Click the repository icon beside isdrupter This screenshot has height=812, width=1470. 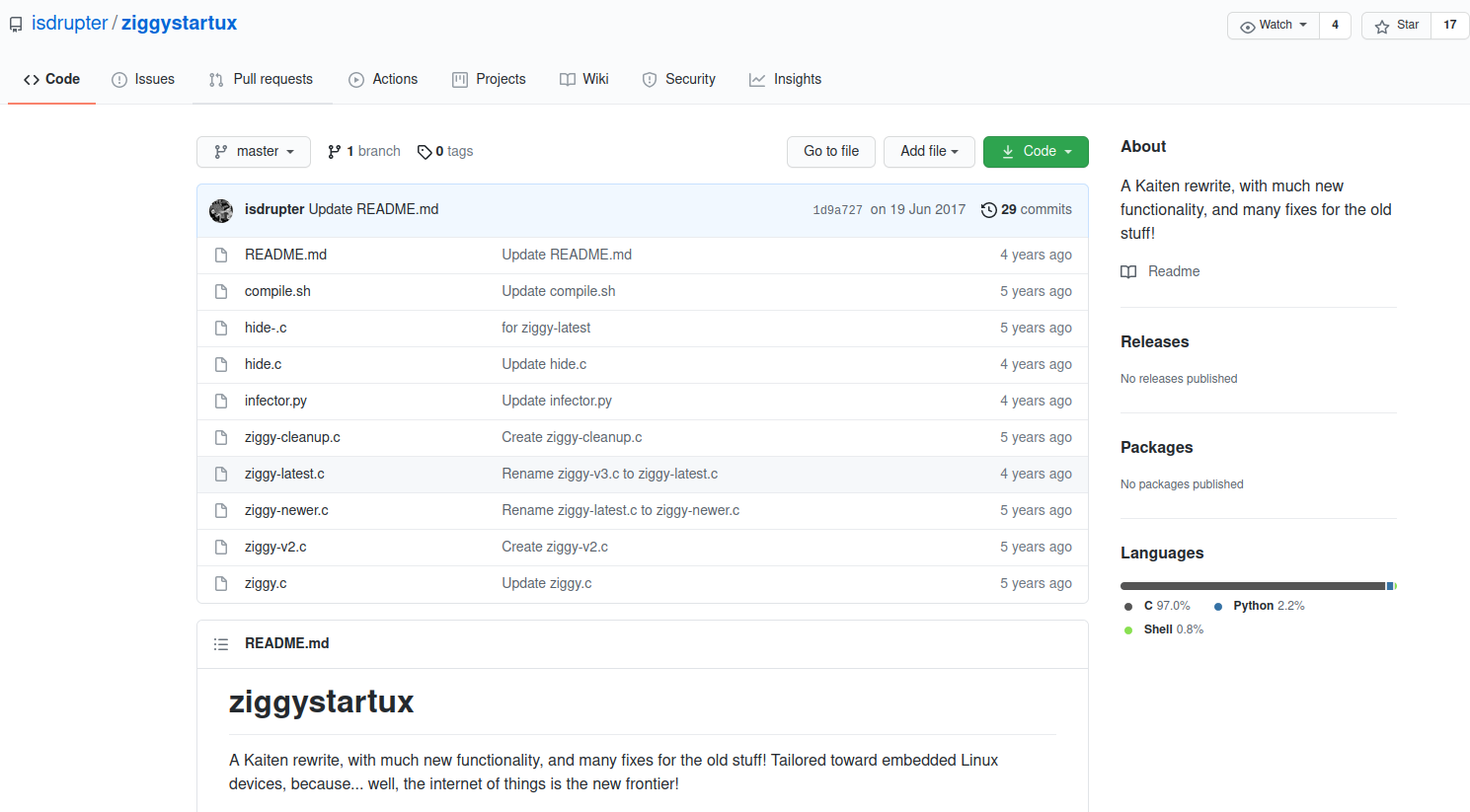[16, 25]
